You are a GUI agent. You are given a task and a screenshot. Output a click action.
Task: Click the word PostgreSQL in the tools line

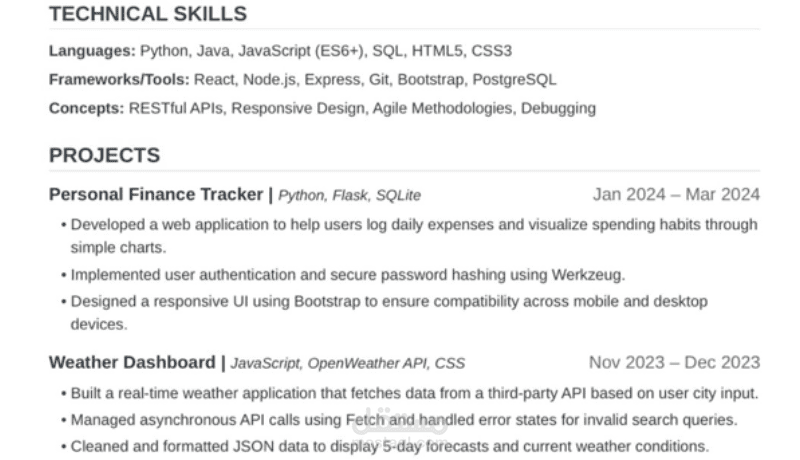coord(514,80)
